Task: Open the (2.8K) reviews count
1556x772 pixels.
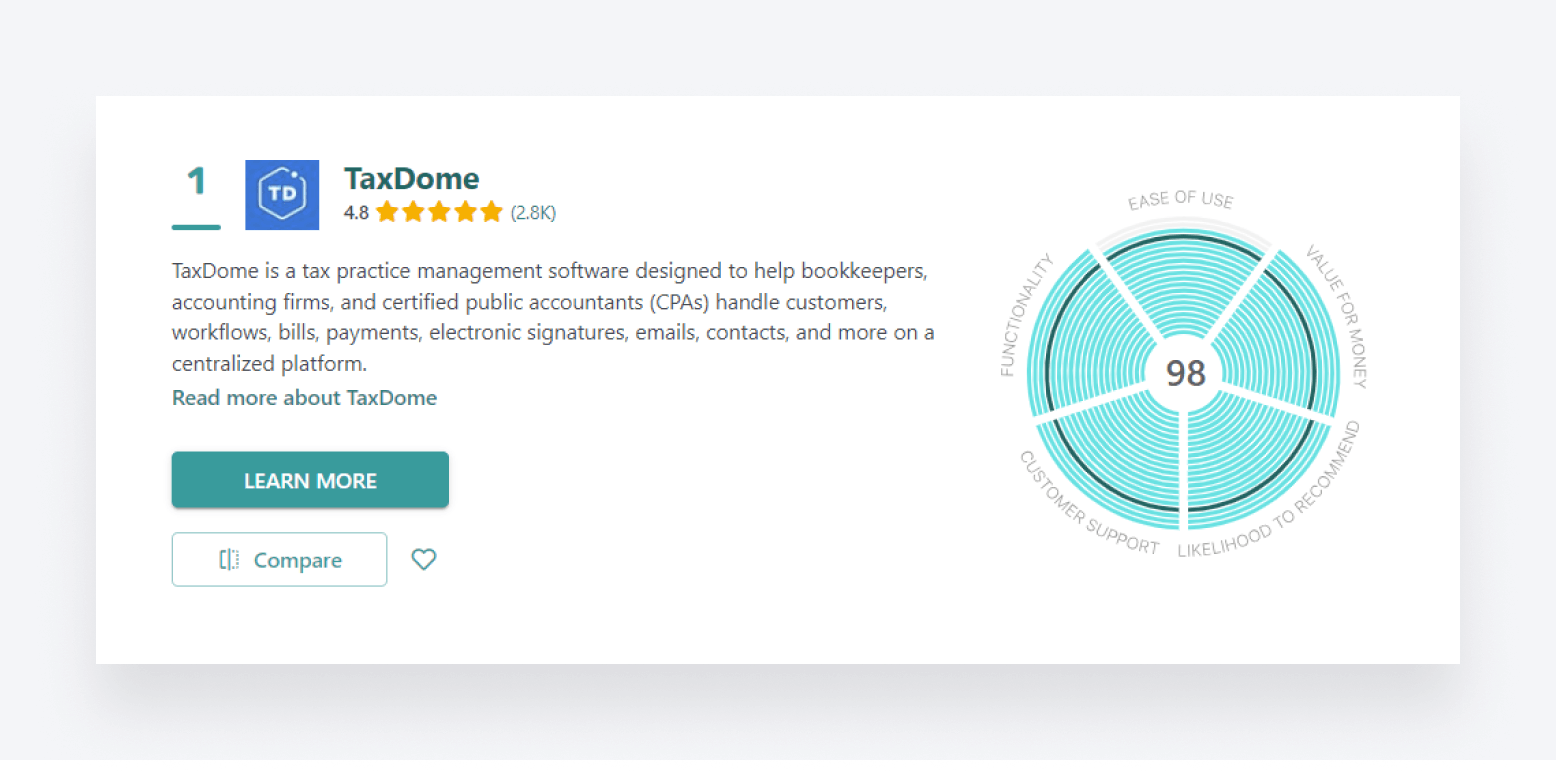Action: click(533, 212)
